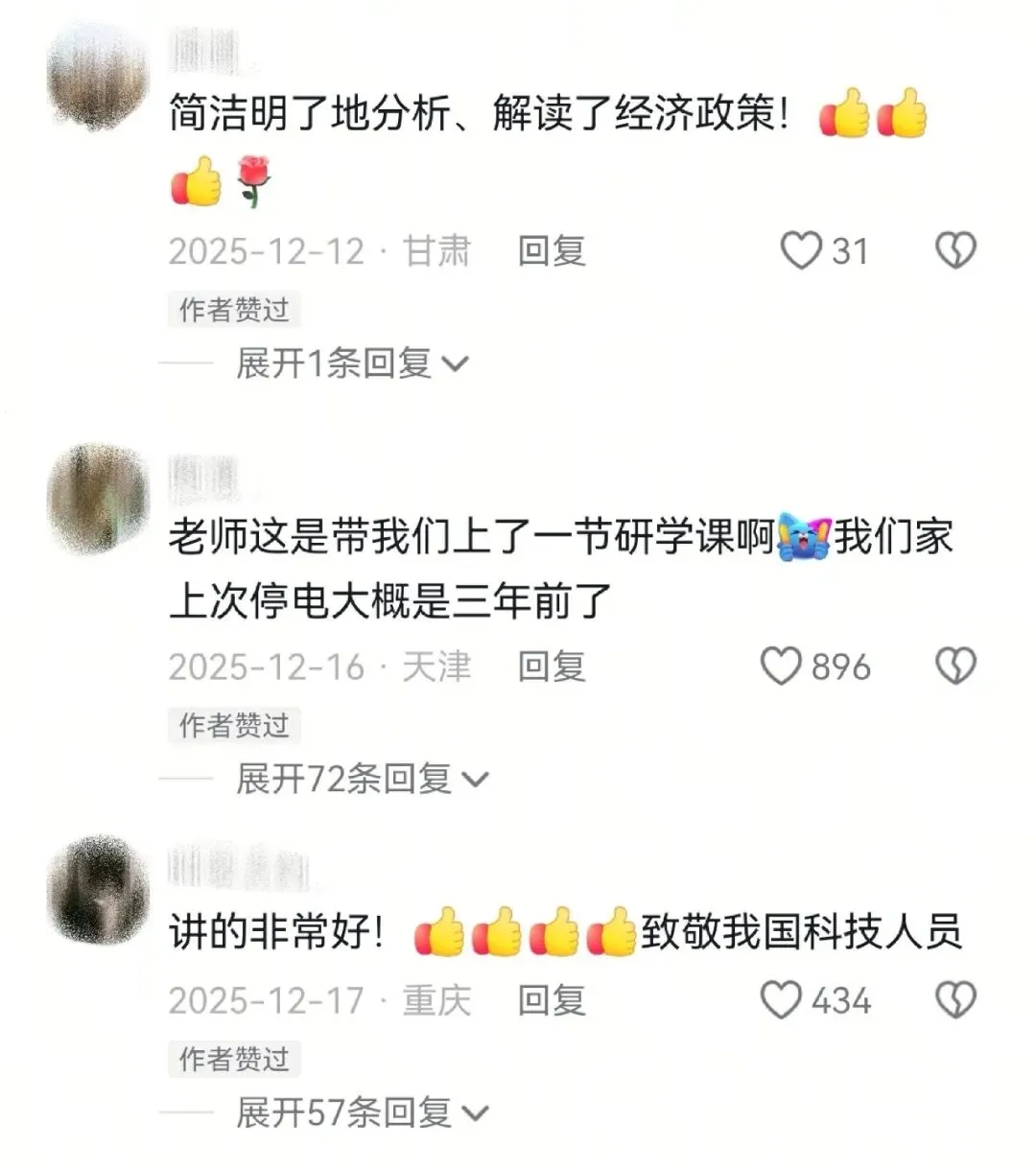Tap 作者赞过 tag under the Chongqing comment
This screenshot has width=1036, height=1169.
pyautogui.click(x=235, y=1059)
